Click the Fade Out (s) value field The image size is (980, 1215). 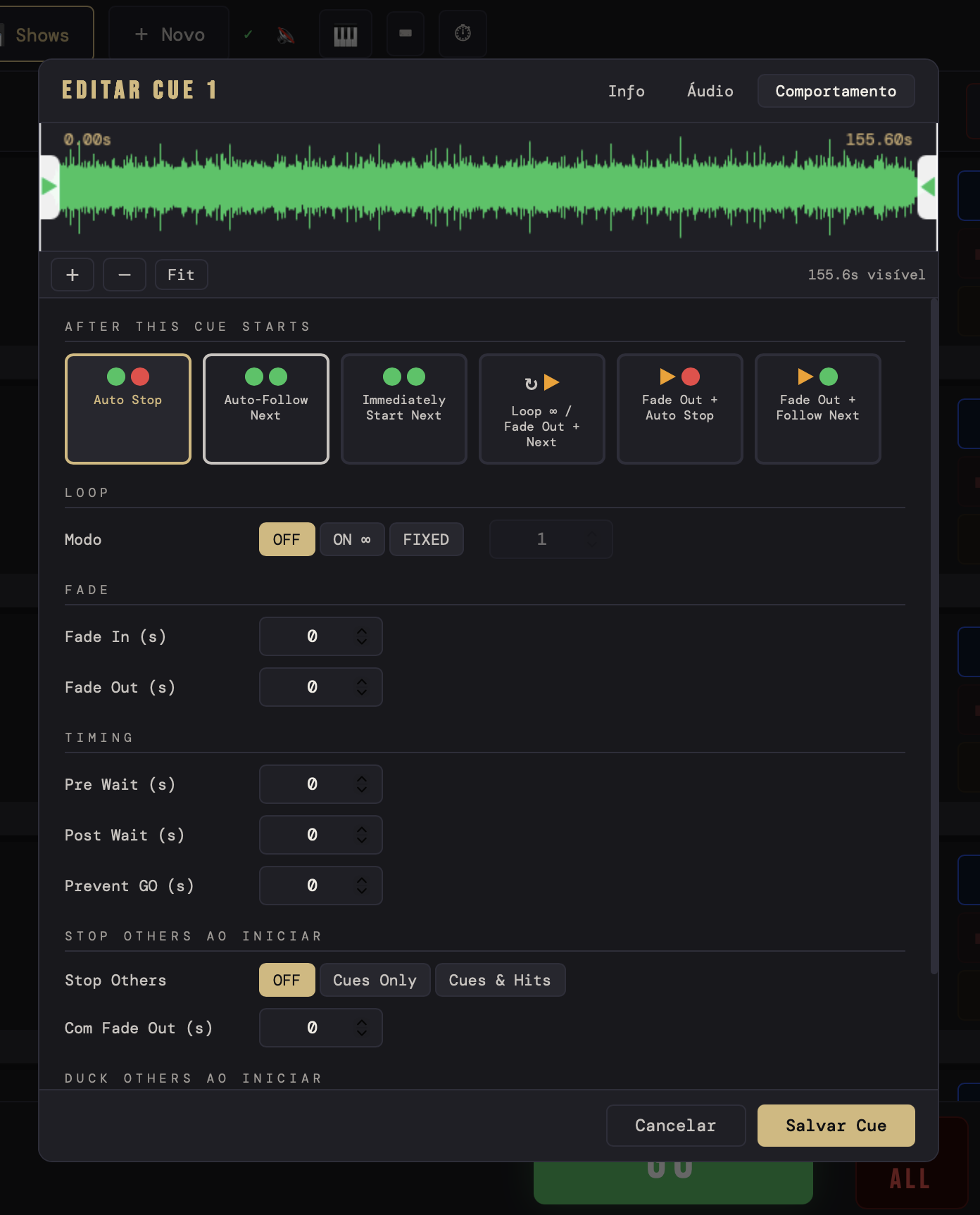pyautogui.click(x=321, y=687)
